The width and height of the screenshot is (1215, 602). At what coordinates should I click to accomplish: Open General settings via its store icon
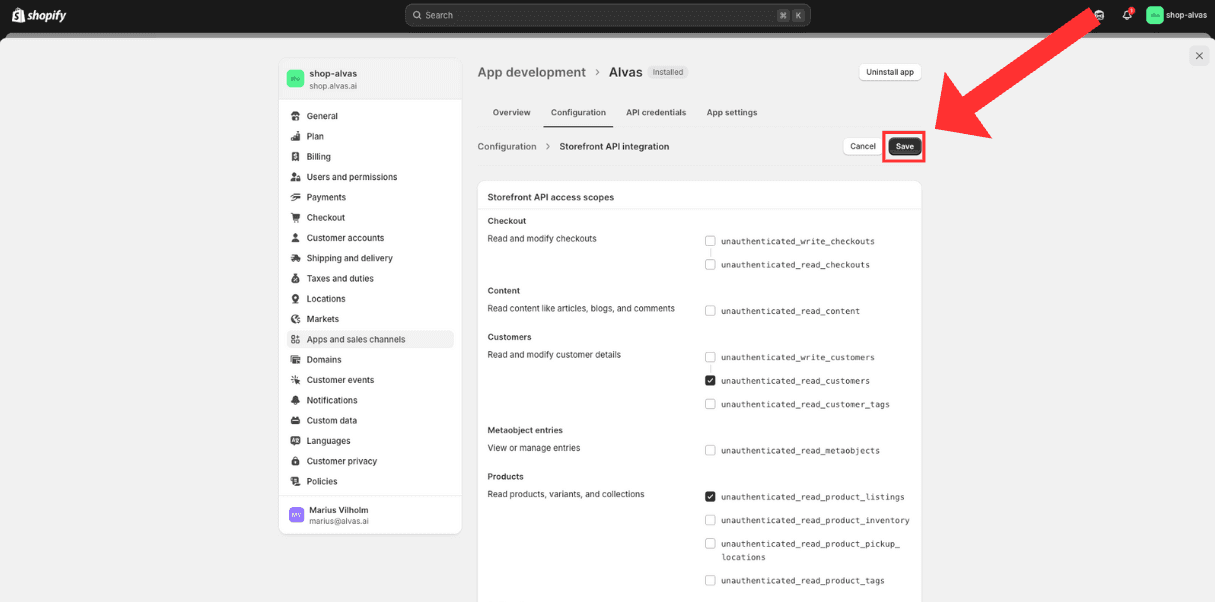click(x=296, y=116)
